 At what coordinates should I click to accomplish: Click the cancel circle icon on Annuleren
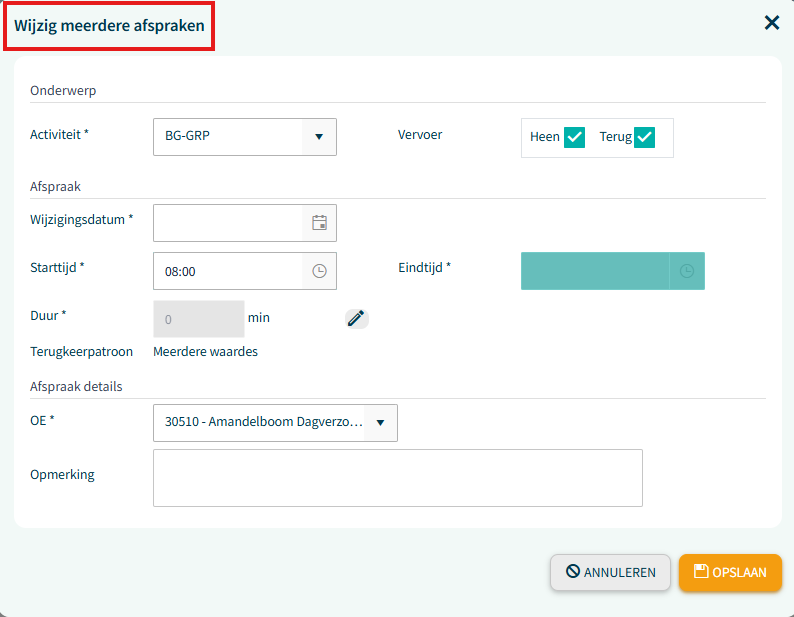point(573,571)
